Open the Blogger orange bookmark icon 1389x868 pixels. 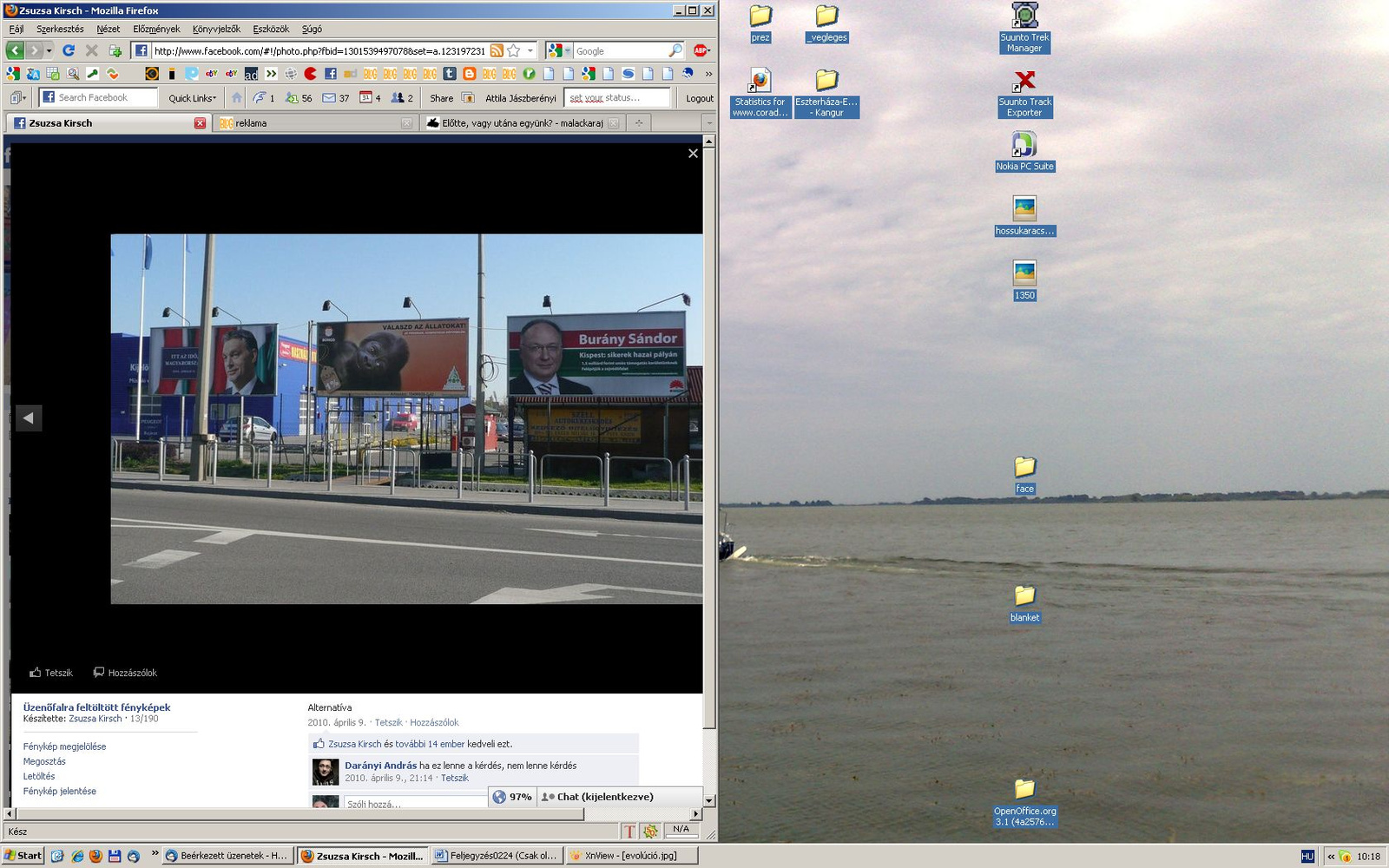[470, 74]
